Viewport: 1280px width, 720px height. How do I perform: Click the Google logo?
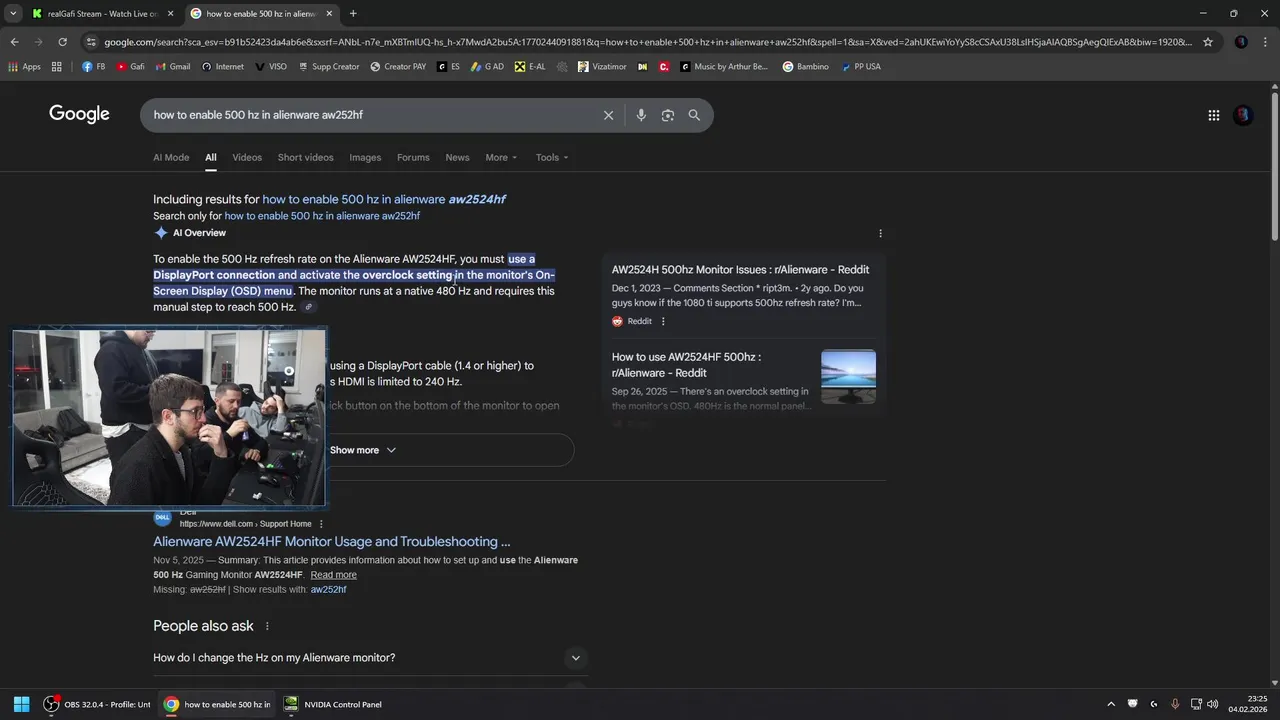point(79,115)
